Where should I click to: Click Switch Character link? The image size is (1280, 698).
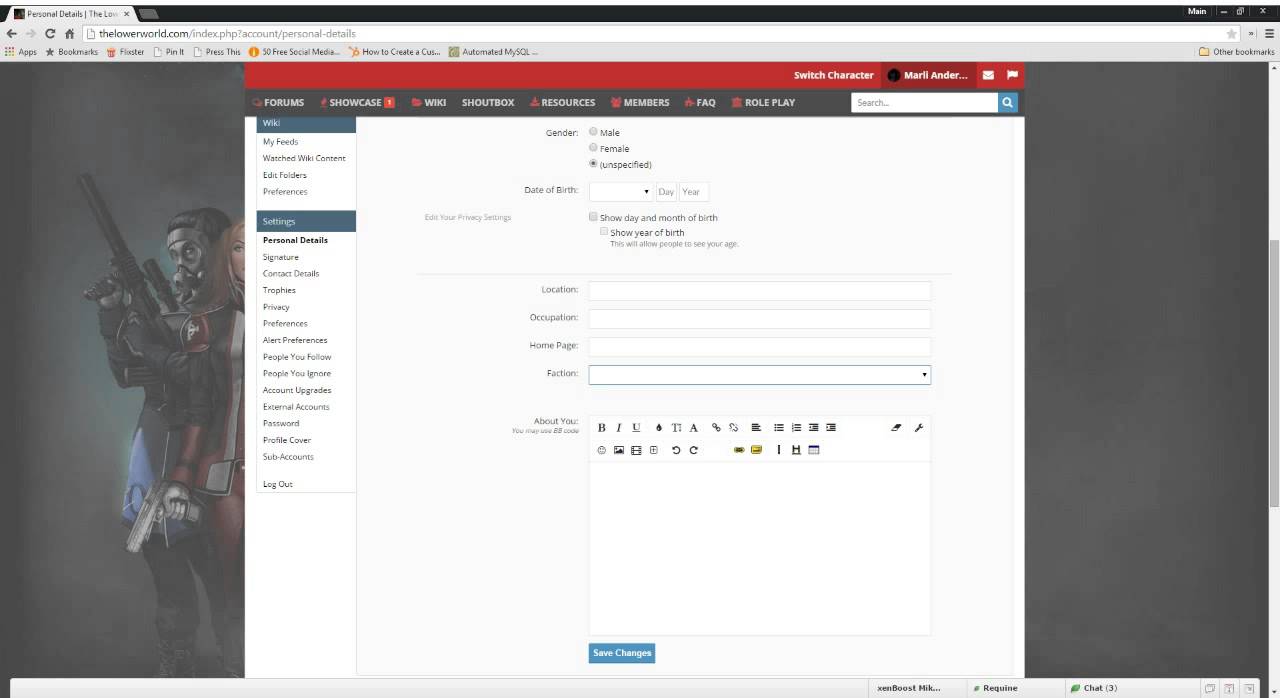coord(834,75)
